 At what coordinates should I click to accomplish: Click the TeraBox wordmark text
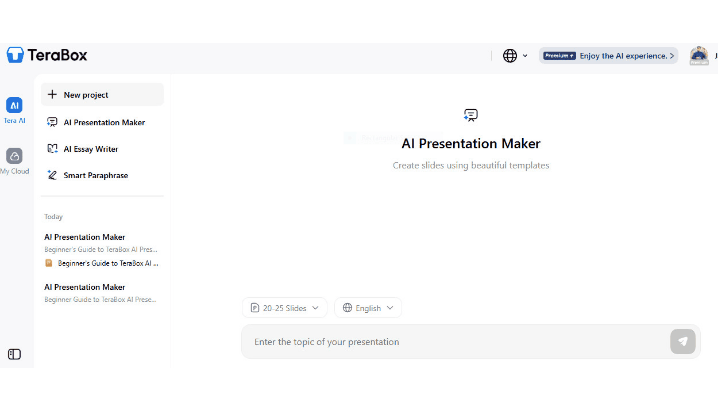57,55
